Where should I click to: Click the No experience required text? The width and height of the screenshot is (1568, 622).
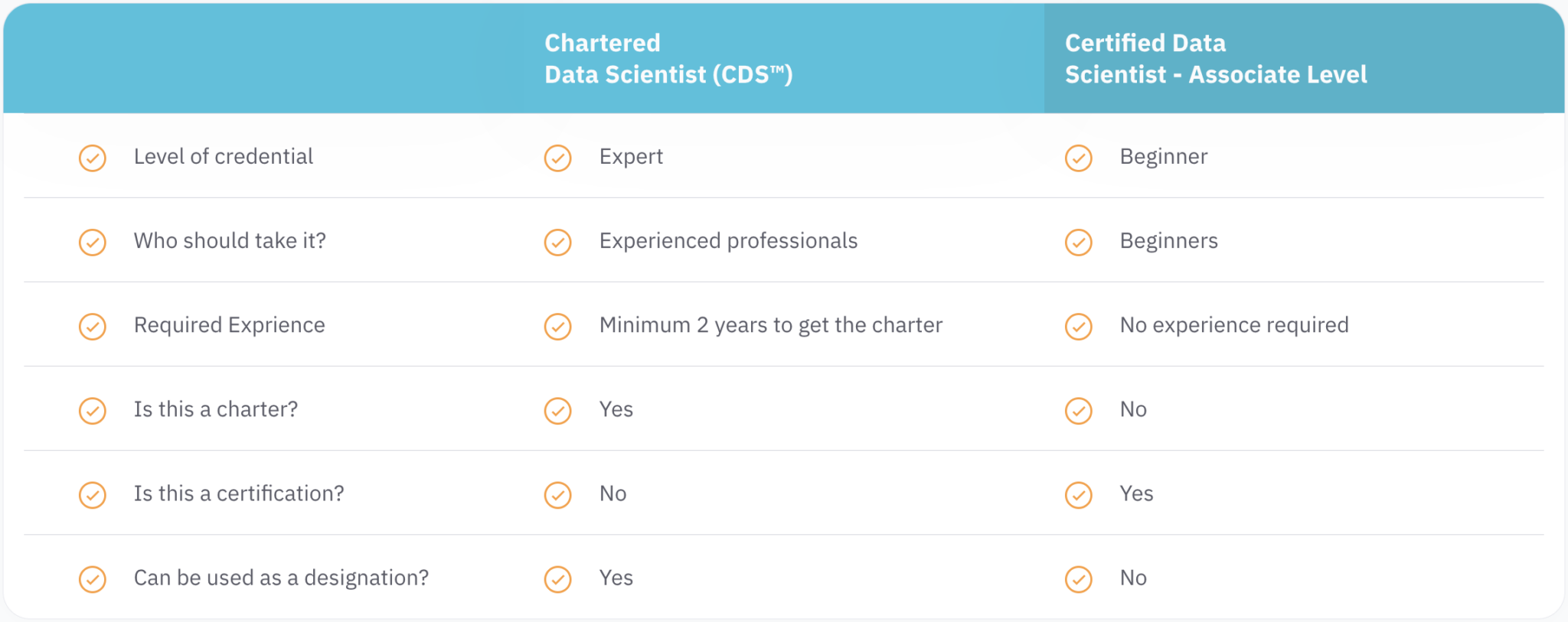coord(1233,325)
